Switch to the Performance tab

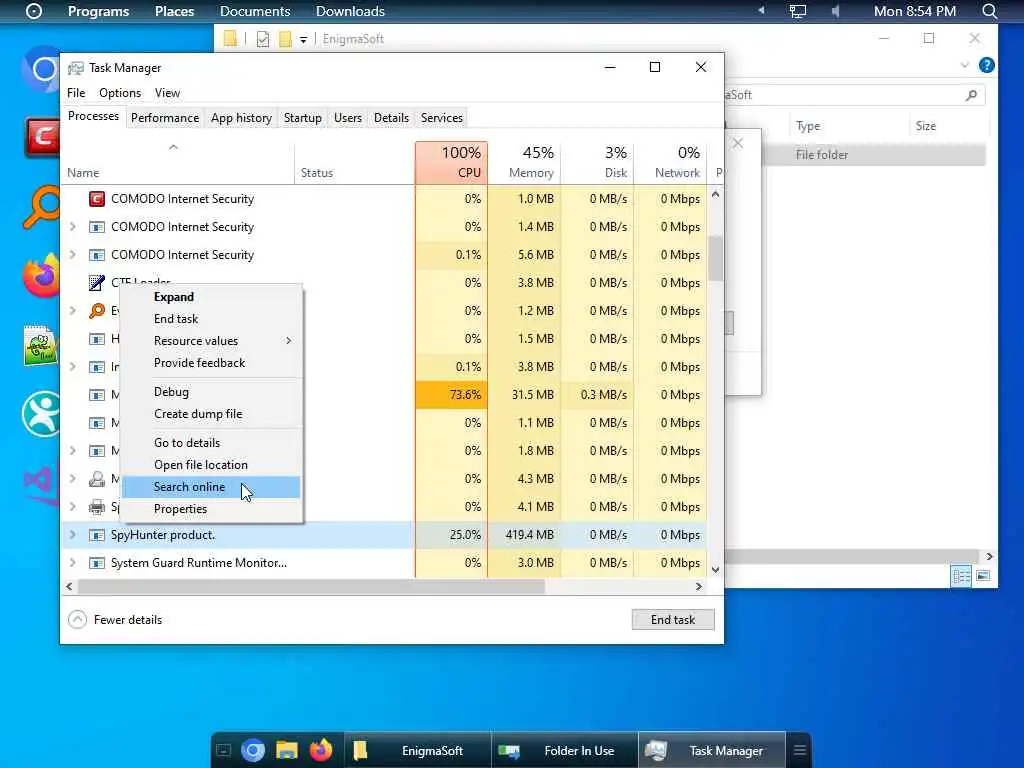(165, 118)
